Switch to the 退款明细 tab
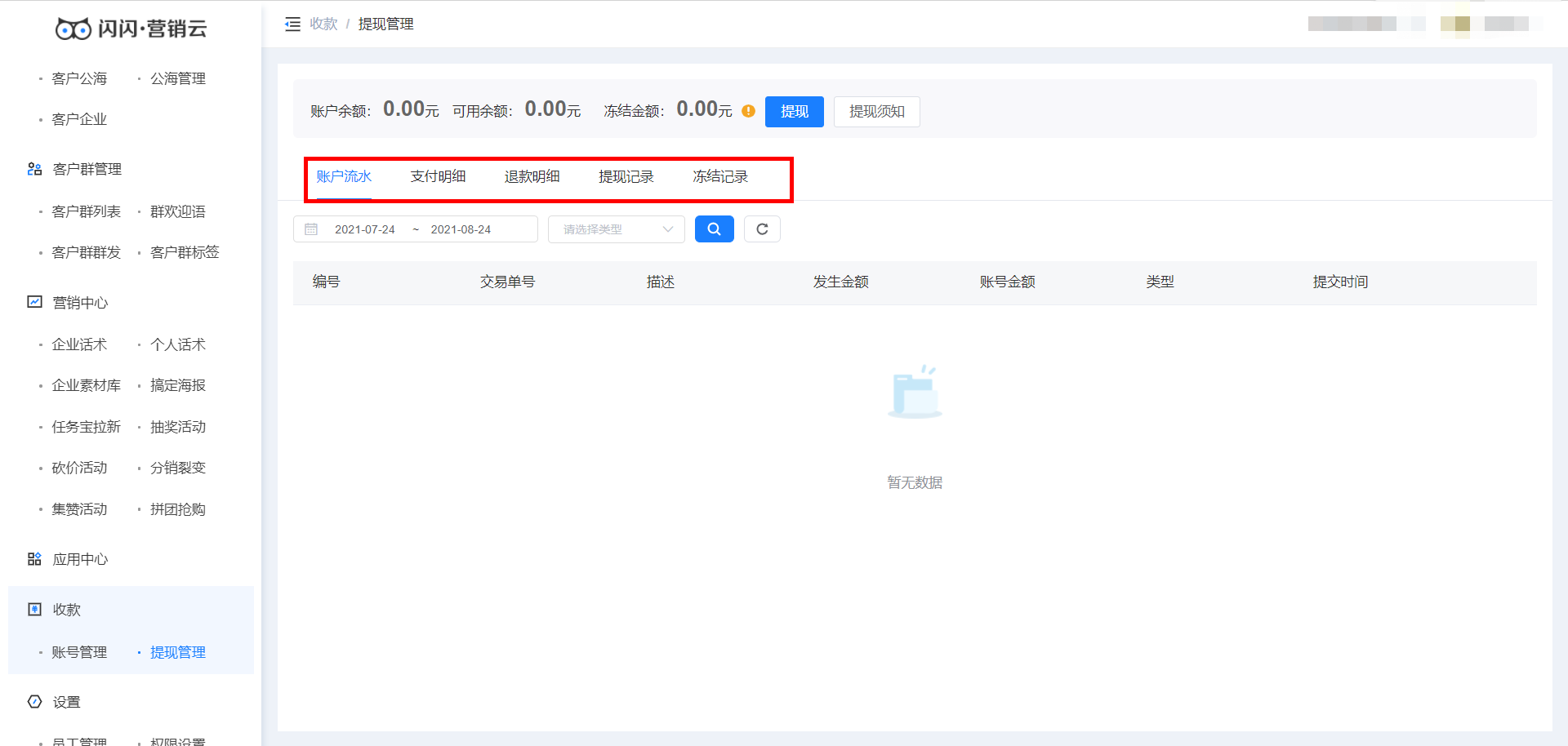 coord(532,176)
